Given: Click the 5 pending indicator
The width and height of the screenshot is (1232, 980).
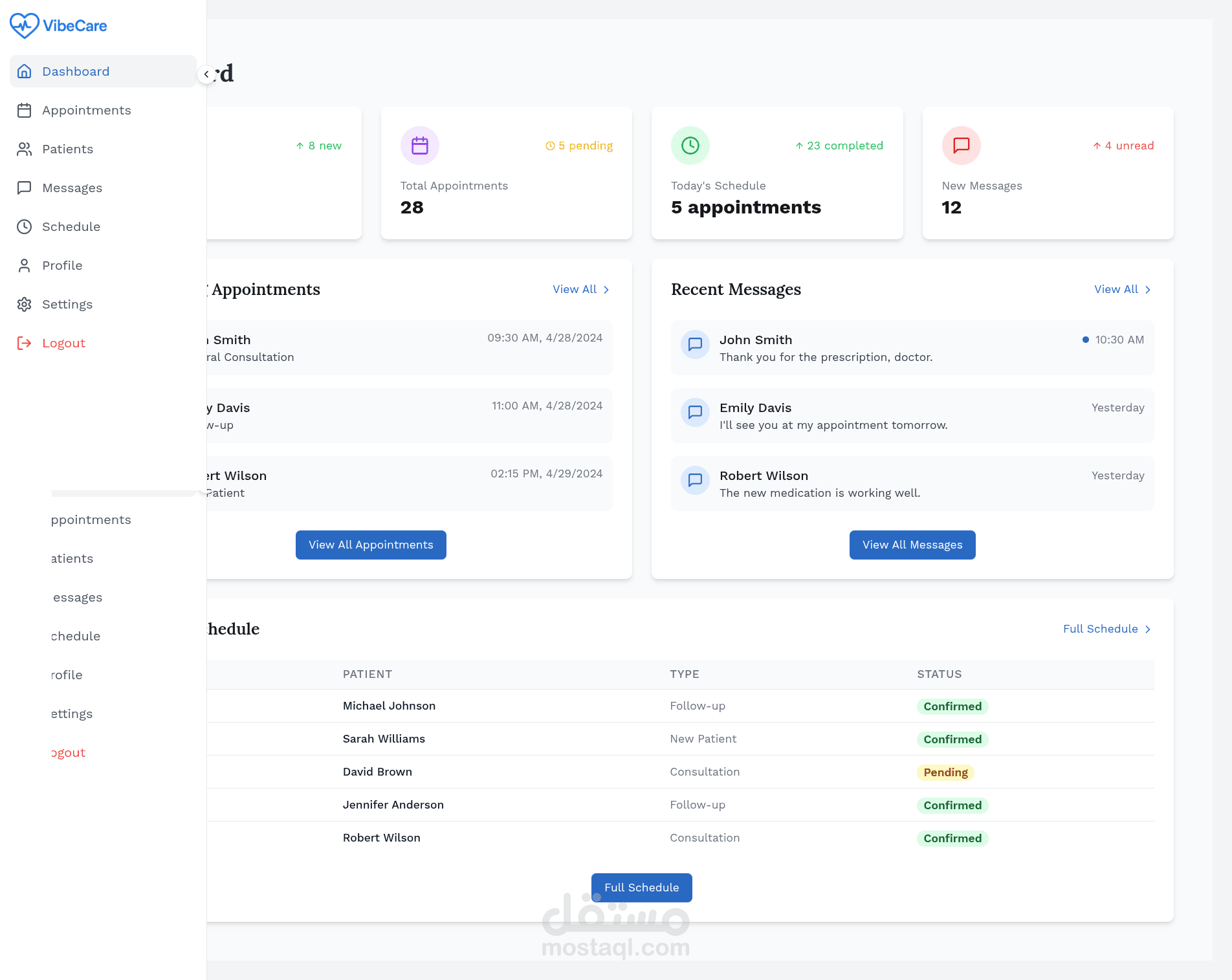Looking at the screenshot, I should coord(579,146).
